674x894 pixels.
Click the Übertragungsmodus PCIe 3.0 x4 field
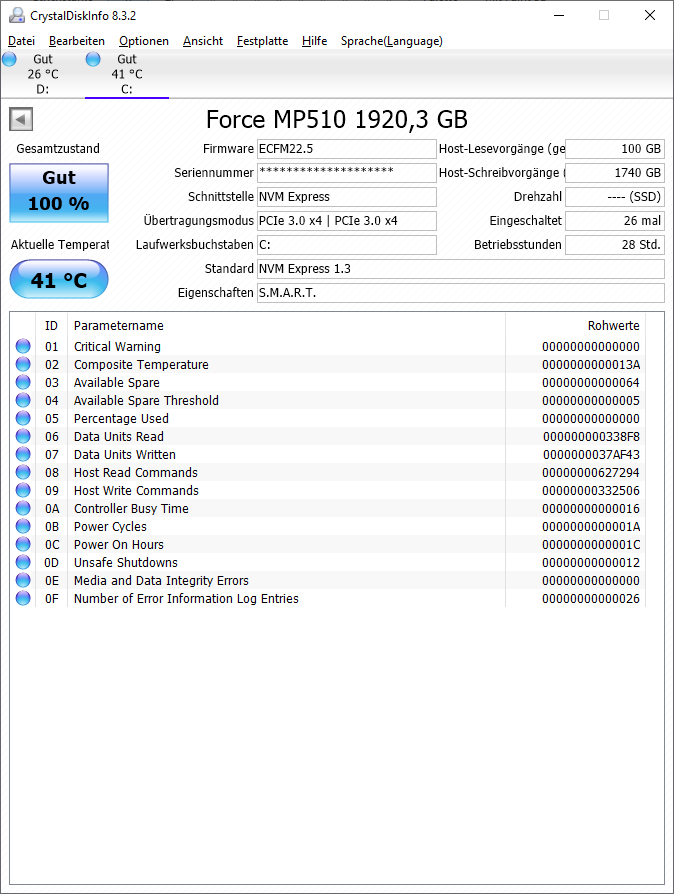coord(347,221)
